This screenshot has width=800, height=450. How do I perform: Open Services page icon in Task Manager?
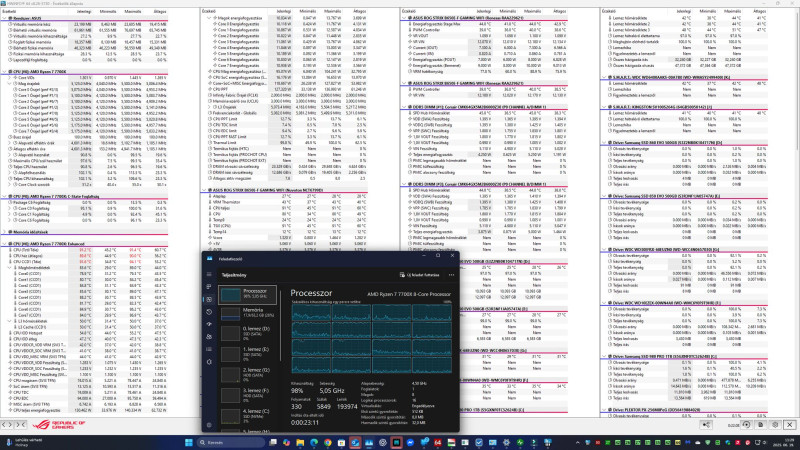pyautogui.click(x=209, y=362)
